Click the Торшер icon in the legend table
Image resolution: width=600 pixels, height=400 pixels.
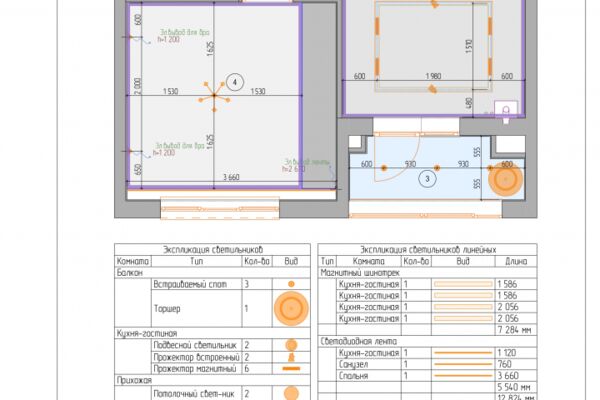tap(291, 308)
